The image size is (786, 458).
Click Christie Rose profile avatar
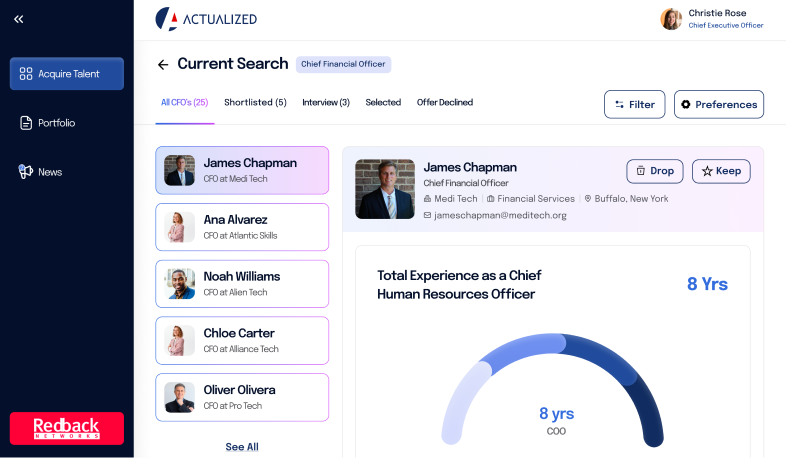[671, 19]
